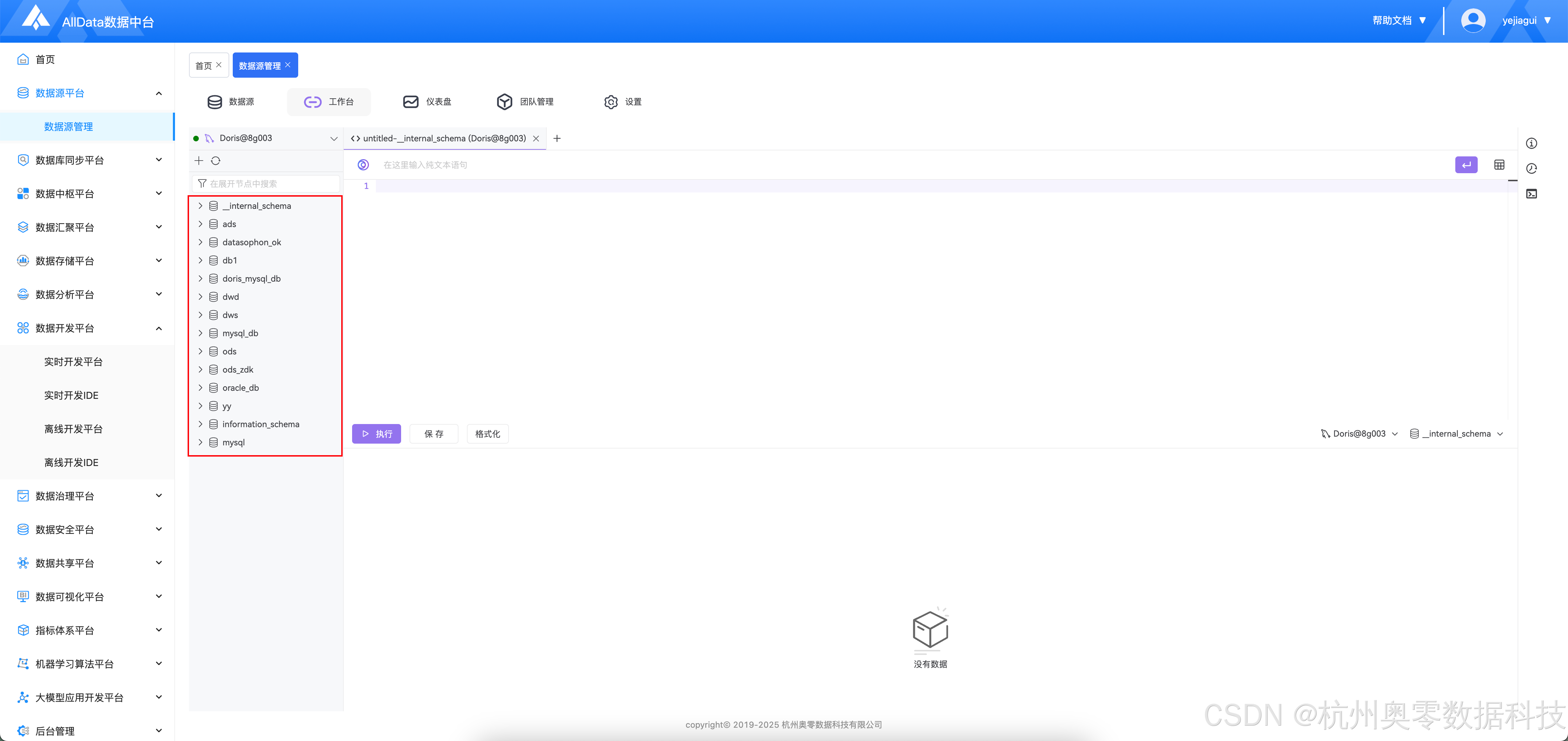This screenshot has width=1568, height=741.
Task: Click the 执行 execute button
Action: pos(377,434)
